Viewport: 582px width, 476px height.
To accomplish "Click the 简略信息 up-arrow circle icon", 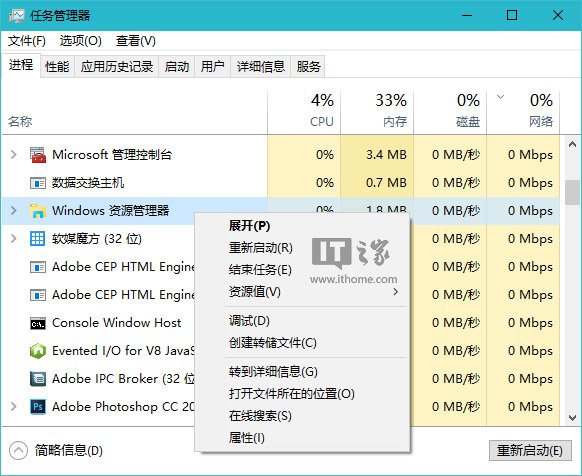I will coord(19,451).
